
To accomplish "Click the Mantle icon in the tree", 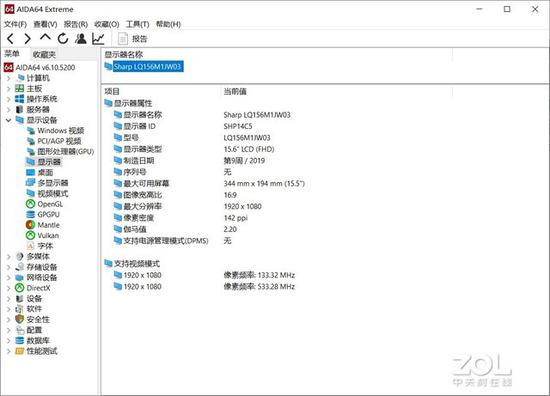I will point(31,225).
